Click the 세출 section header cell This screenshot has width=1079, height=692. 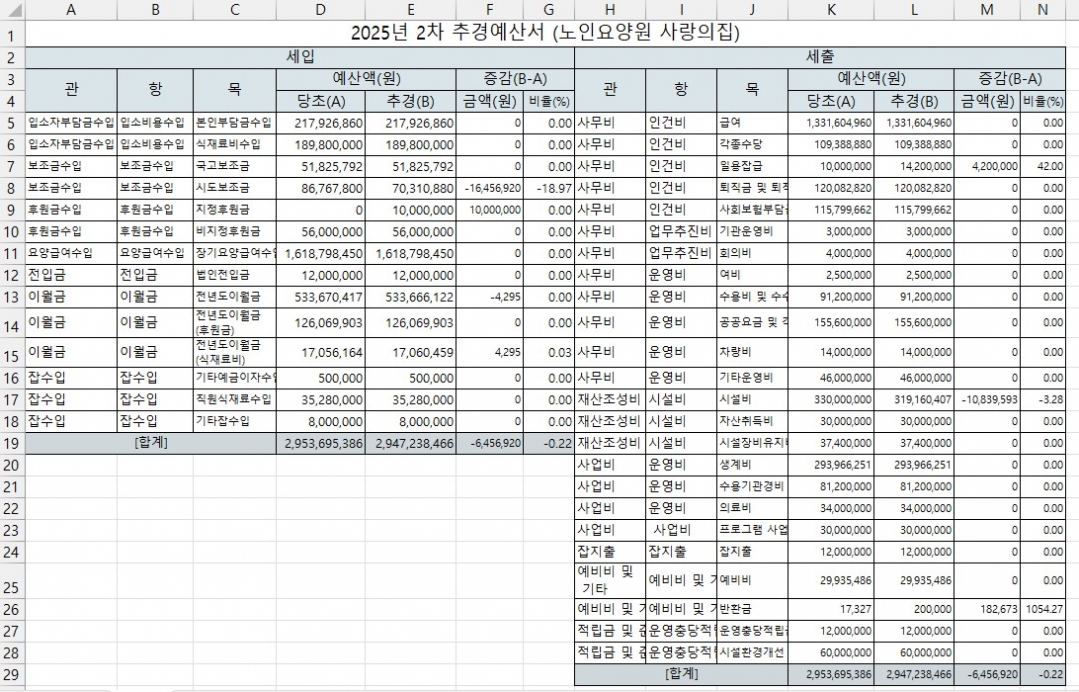pos(820,57)
